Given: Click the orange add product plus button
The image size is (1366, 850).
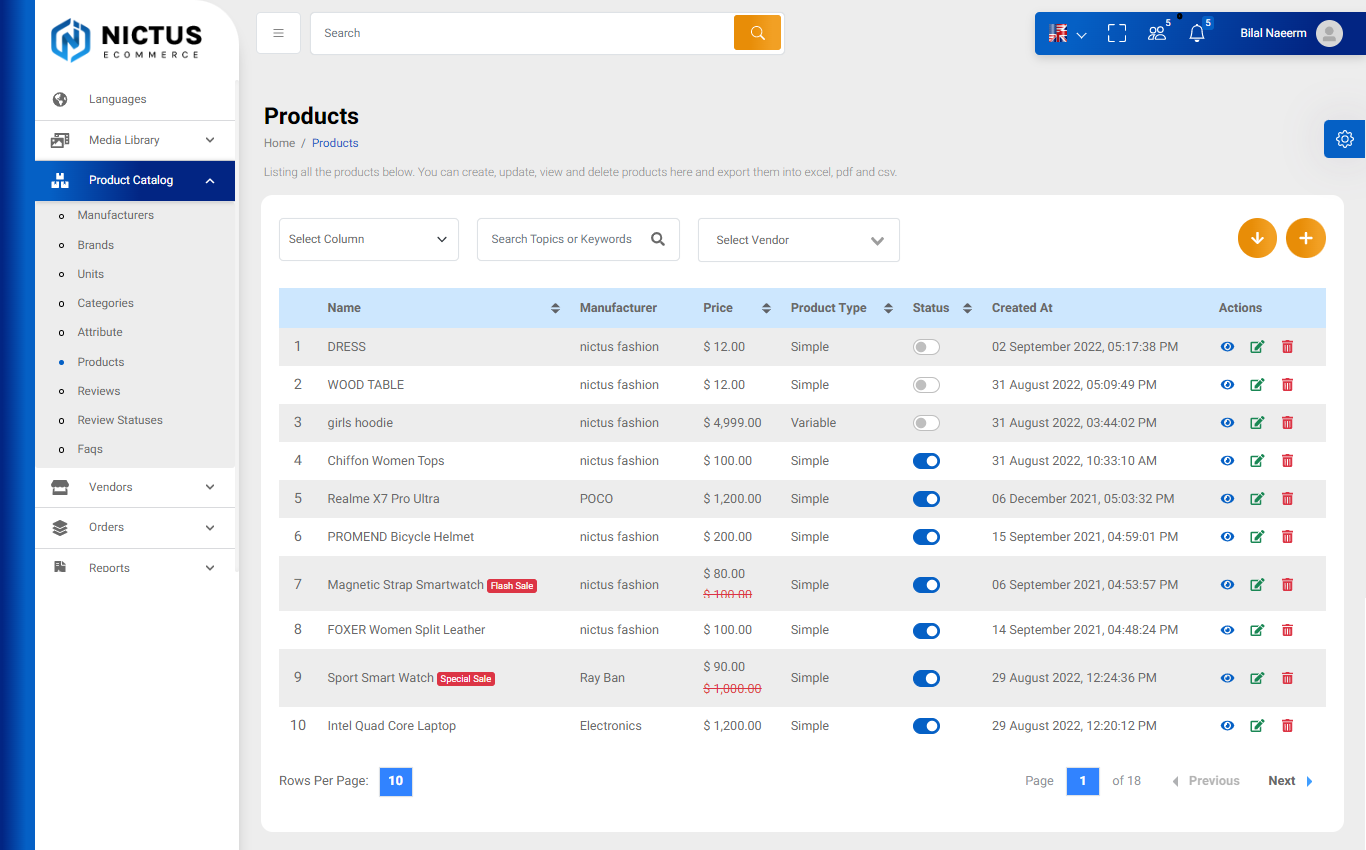Looking at the screenshot, I should click(x=1305, y=238).
